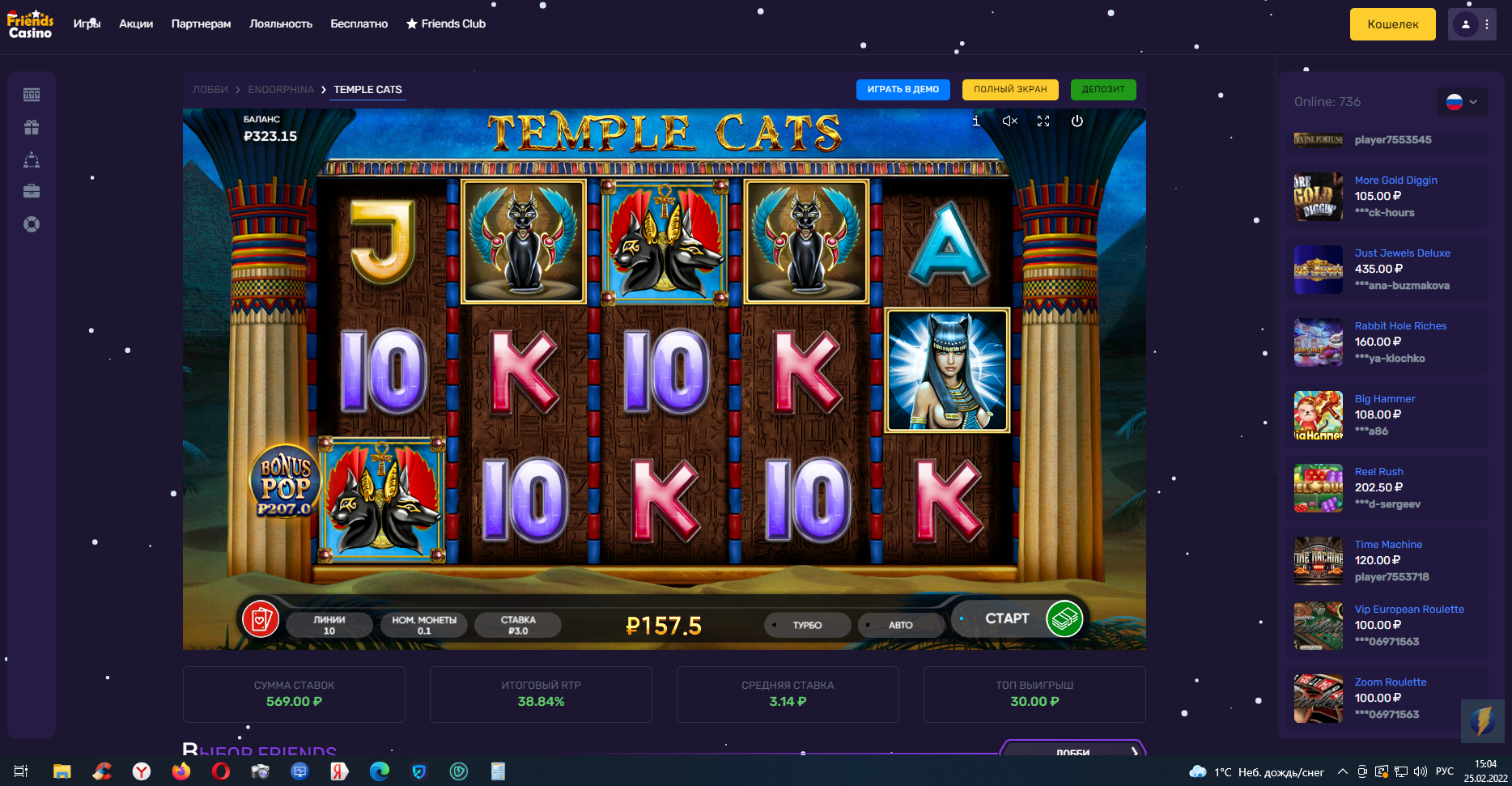Screen dimensions: 1512x786
Task: Click the yellow Кошелек button
Action: (x=1393, y=24)
